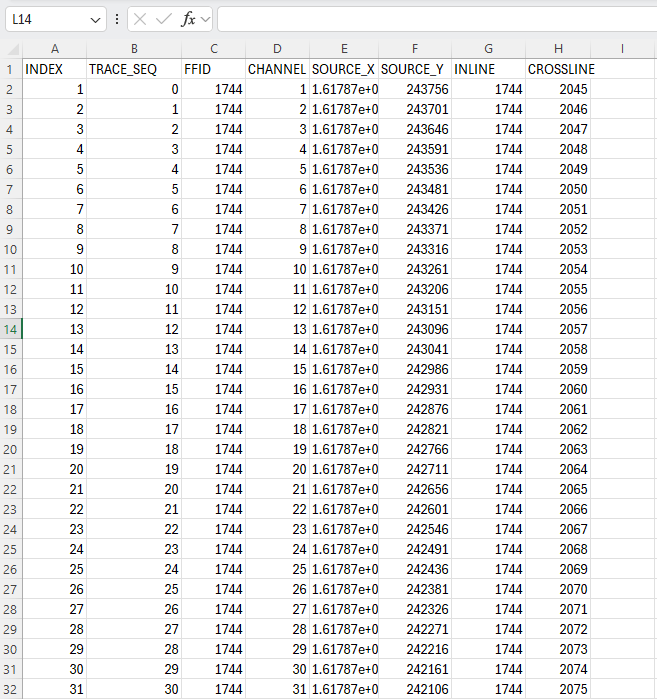Image resolution: width=657 pixels, height=699 pixels.
Task: Click the TRACE_SEQ cell in row 2
Action: [x=134, y=89]
